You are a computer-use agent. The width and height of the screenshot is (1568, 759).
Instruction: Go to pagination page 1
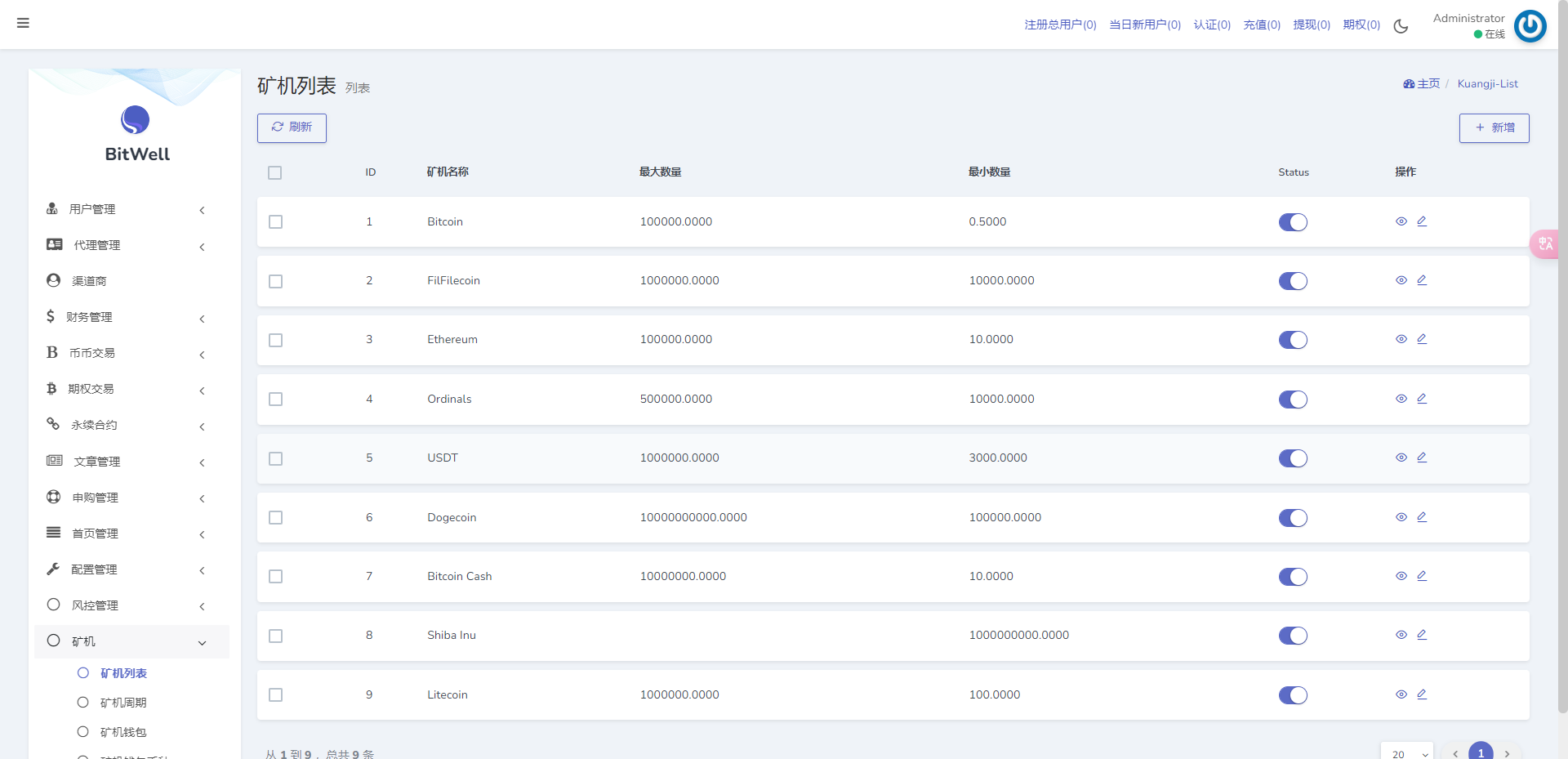click(1481, 752)
